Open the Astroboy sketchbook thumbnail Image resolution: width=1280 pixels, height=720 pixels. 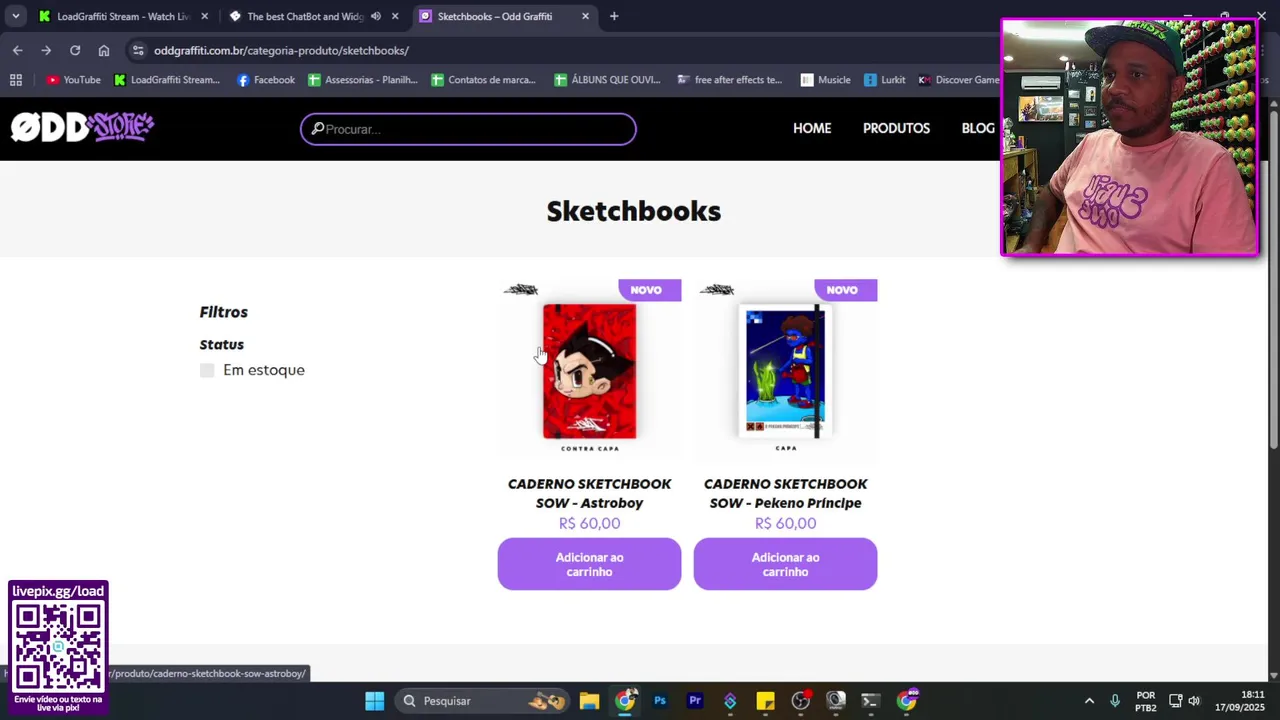[589, 371]
